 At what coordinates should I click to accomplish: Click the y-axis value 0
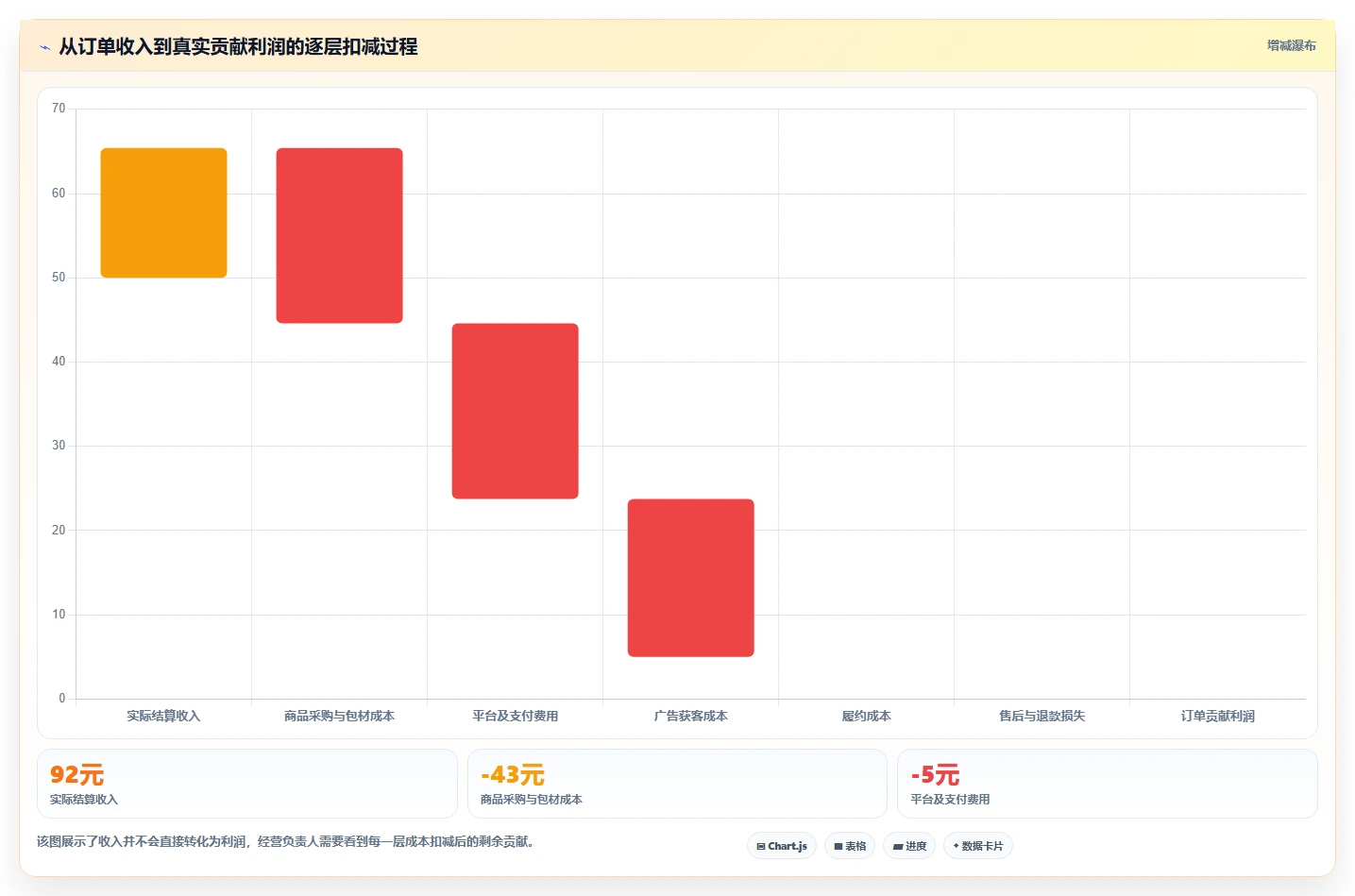(62, 699)
